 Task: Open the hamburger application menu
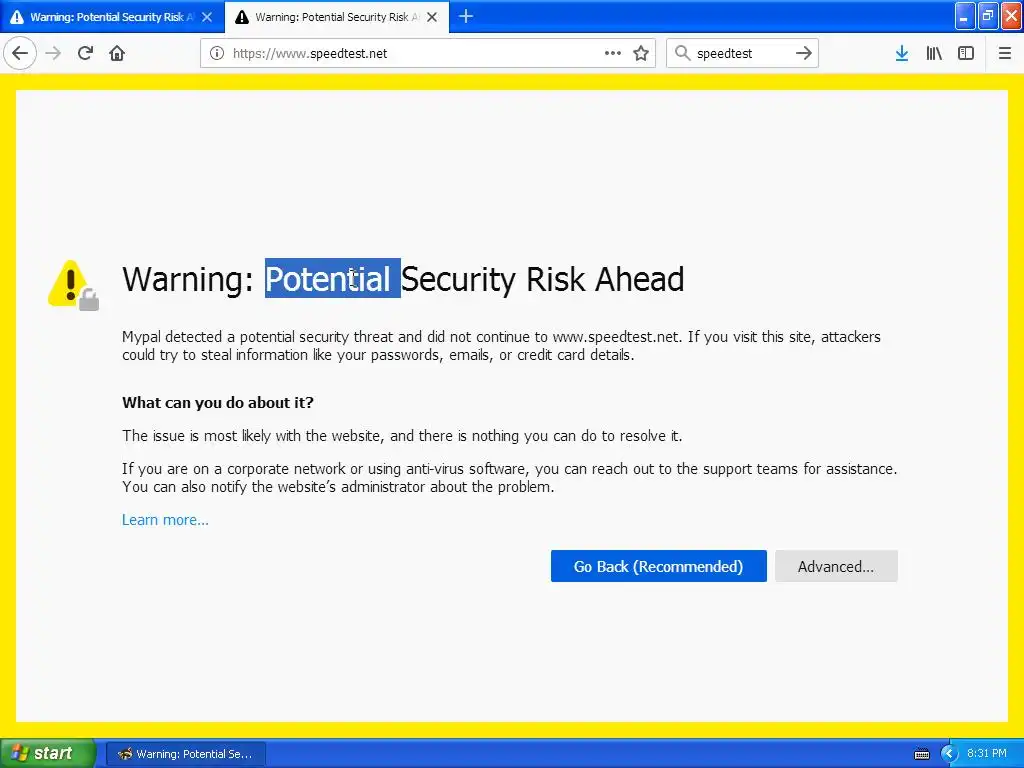[1005, 53]
